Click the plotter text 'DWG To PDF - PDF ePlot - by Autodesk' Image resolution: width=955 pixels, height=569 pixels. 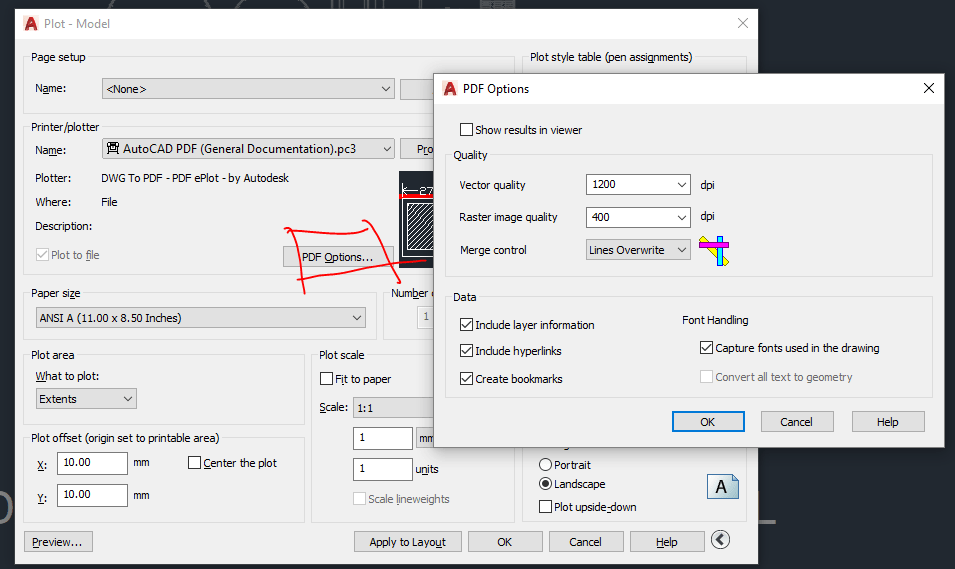coord(195,178)
